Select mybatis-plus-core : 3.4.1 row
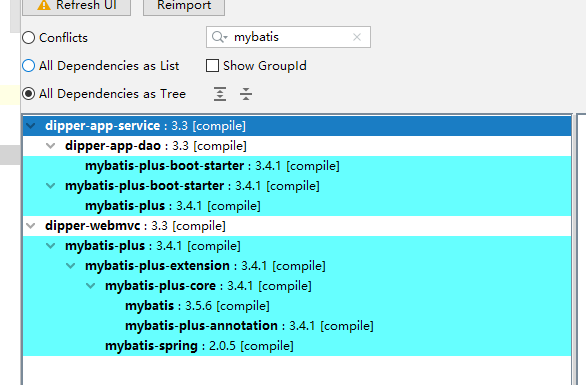 pyautogui.click(x=297, y=286)
